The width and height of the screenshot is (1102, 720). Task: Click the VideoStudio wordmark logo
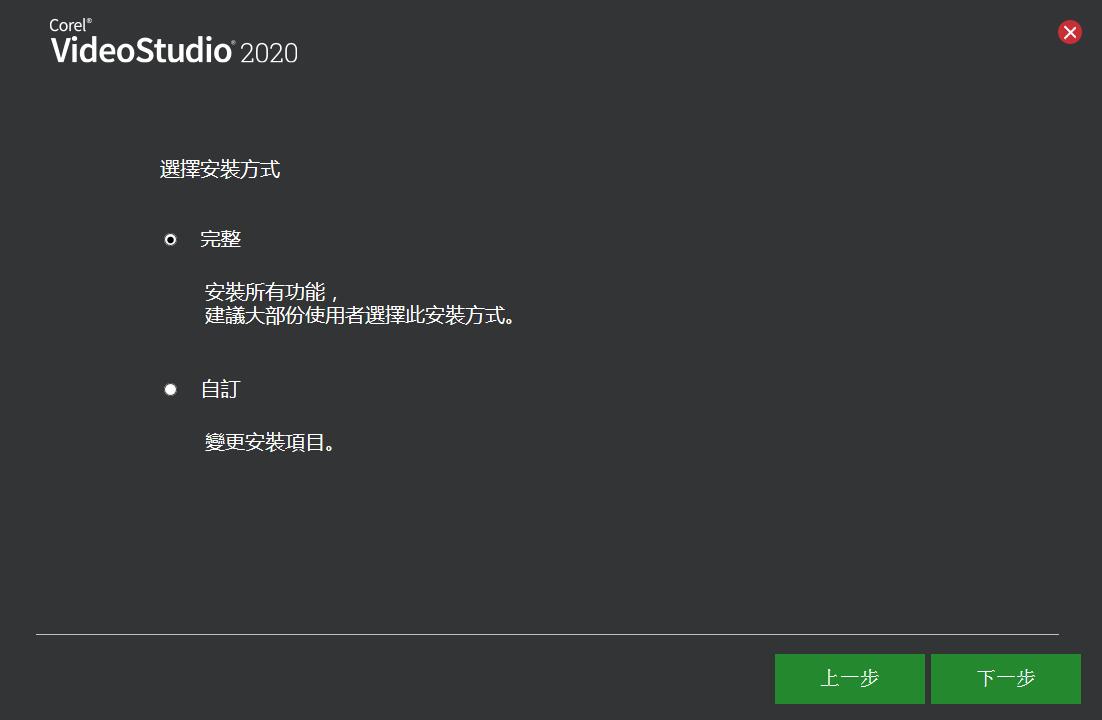click(x=141, y=51)
